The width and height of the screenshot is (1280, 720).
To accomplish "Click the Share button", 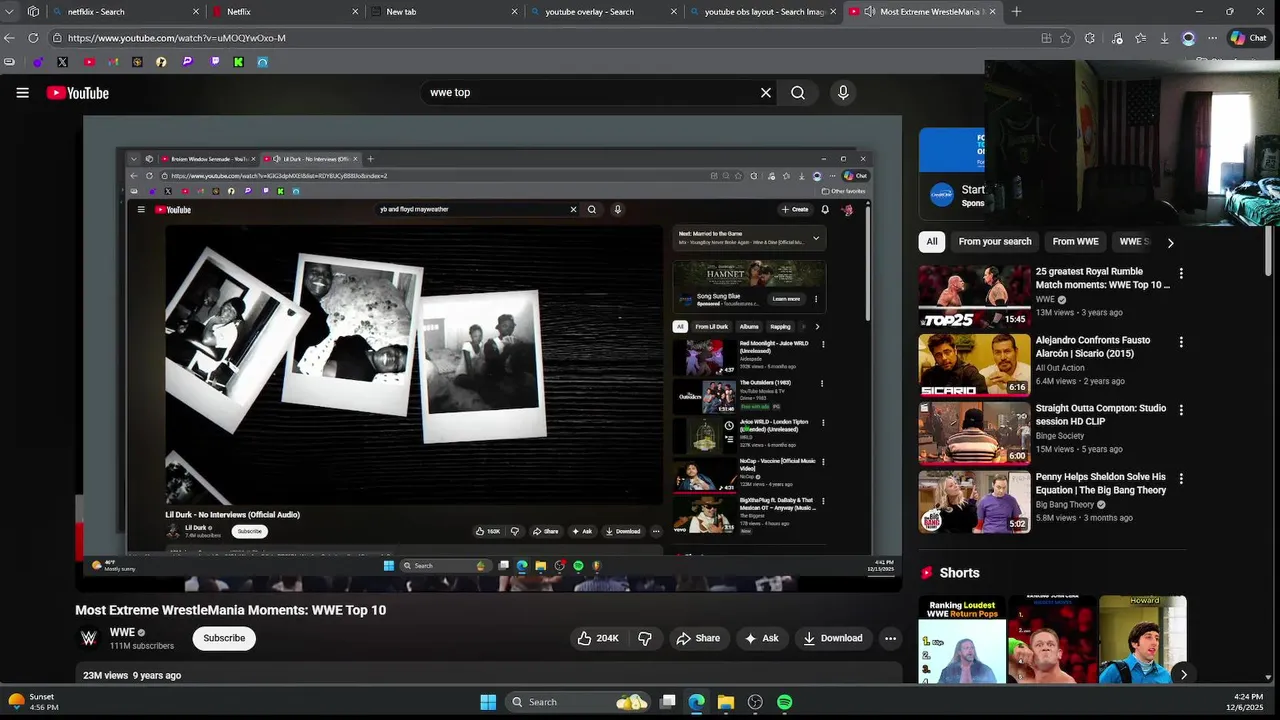I will tap(697, 638).
